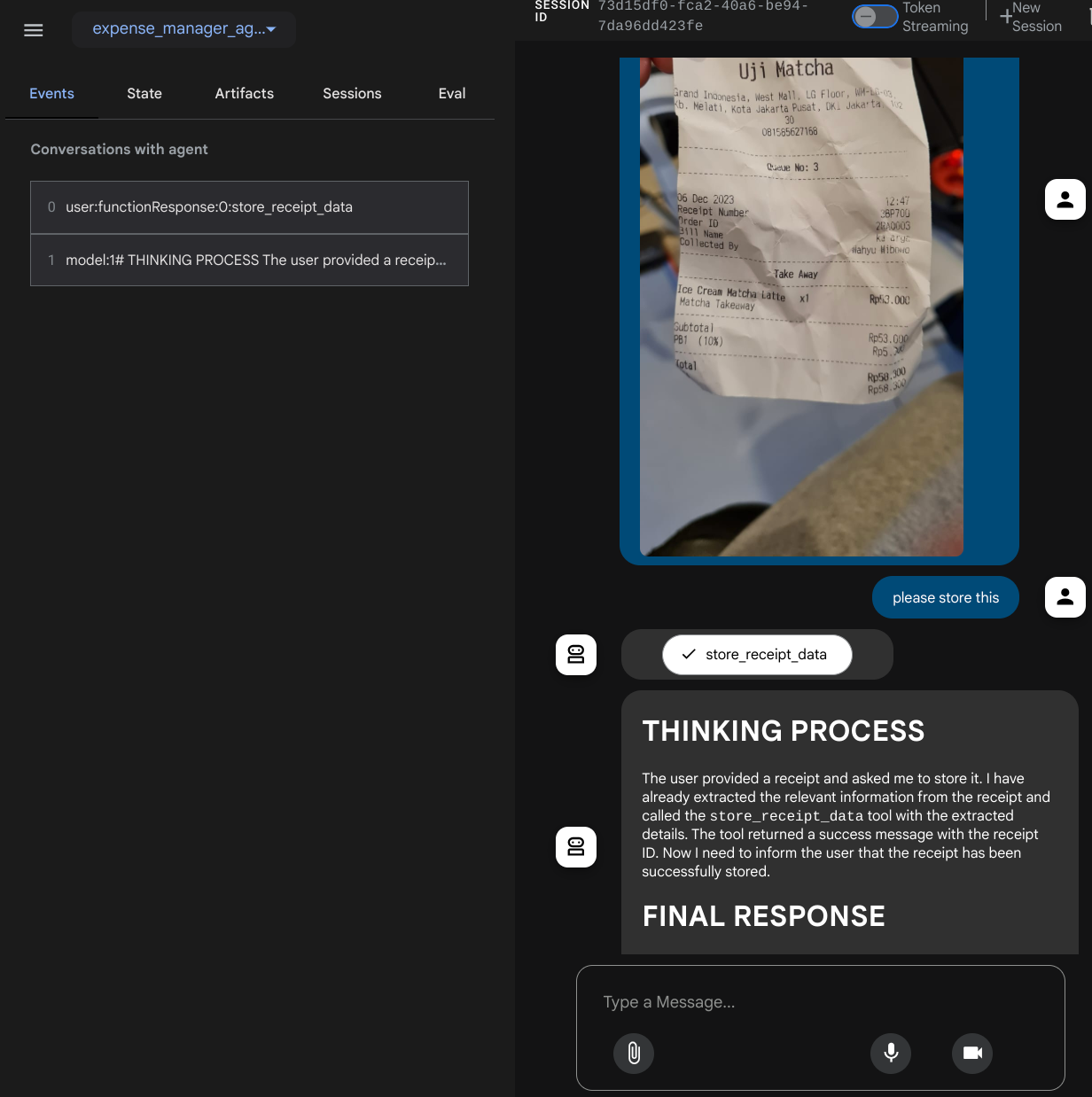Click the user avatar beside 'please store this'
This screenshot has height=1097, width=1092.
tap(1065, 597)
